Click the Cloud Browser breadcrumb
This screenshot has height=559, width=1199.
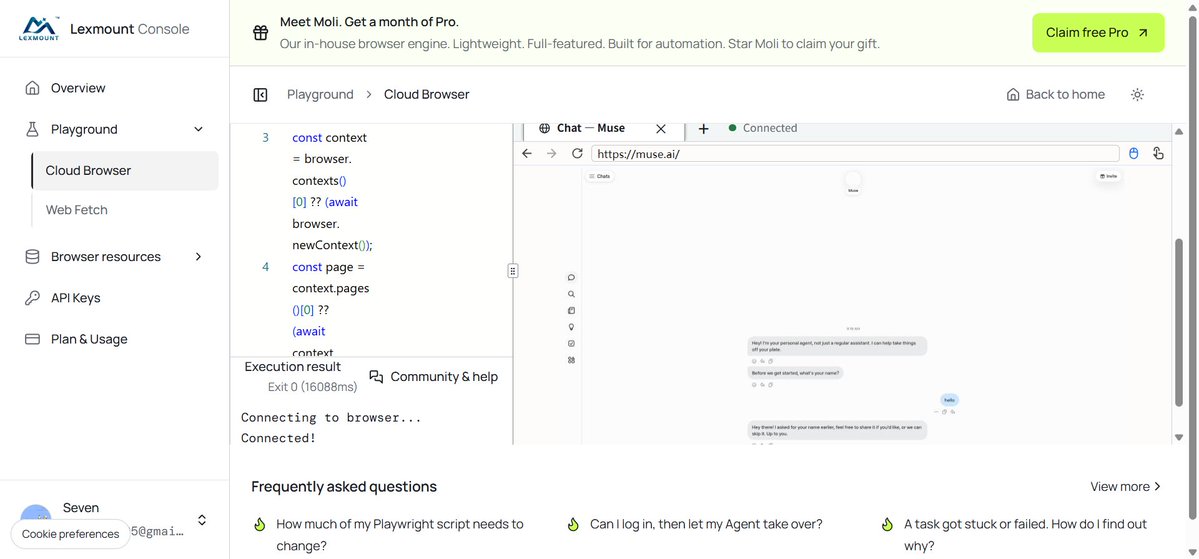click(427, 95)
